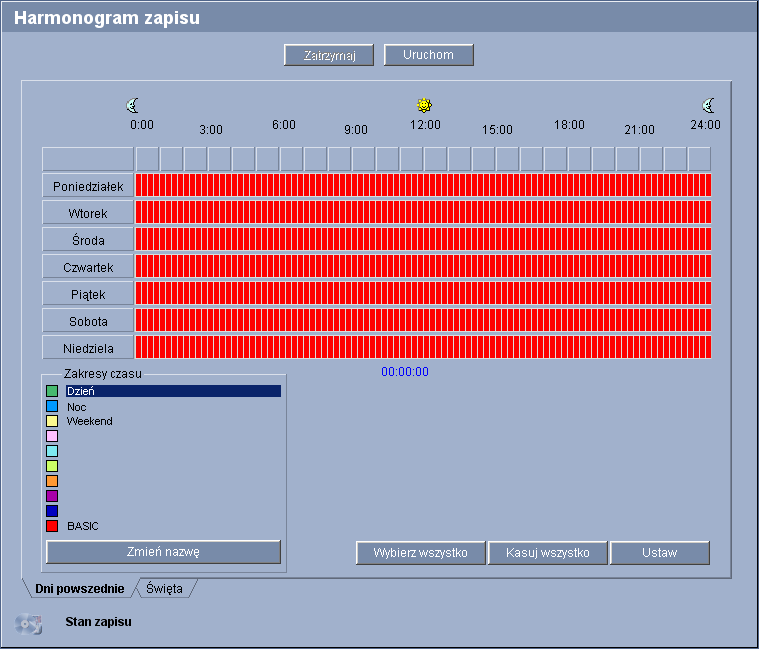Select the Poniedziałek day row header
Screen dimensions: 759x649
88,186
